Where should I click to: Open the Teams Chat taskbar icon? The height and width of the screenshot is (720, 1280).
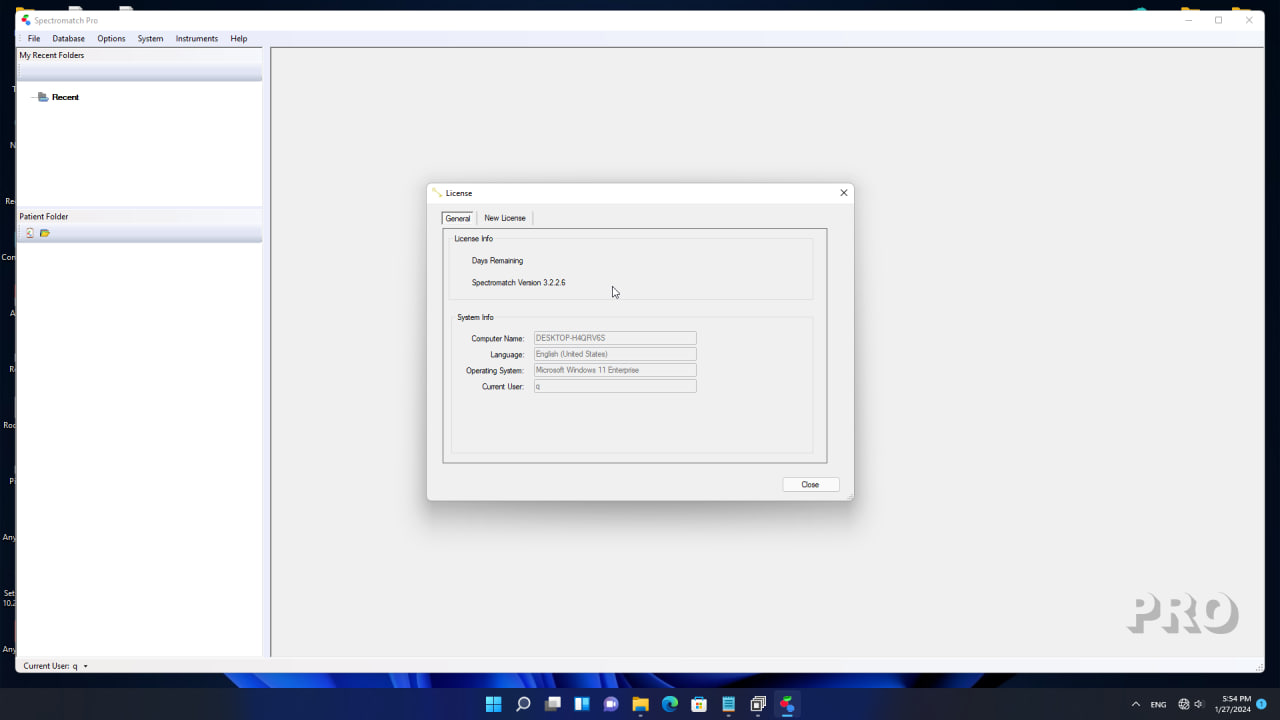[611, 704]
